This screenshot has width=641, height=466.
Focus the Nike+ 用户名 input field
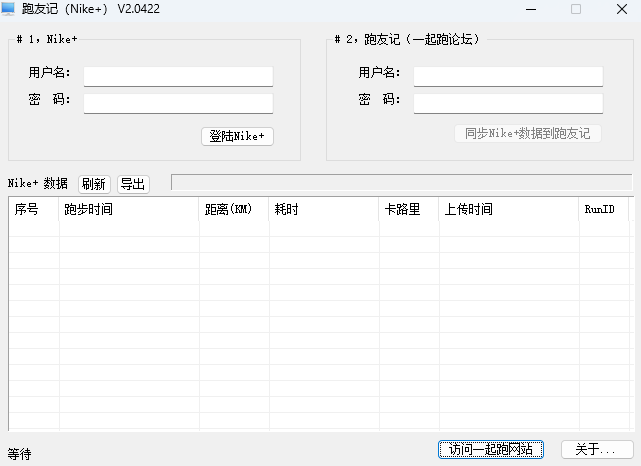pyautogui.click(x=178, y=76)
